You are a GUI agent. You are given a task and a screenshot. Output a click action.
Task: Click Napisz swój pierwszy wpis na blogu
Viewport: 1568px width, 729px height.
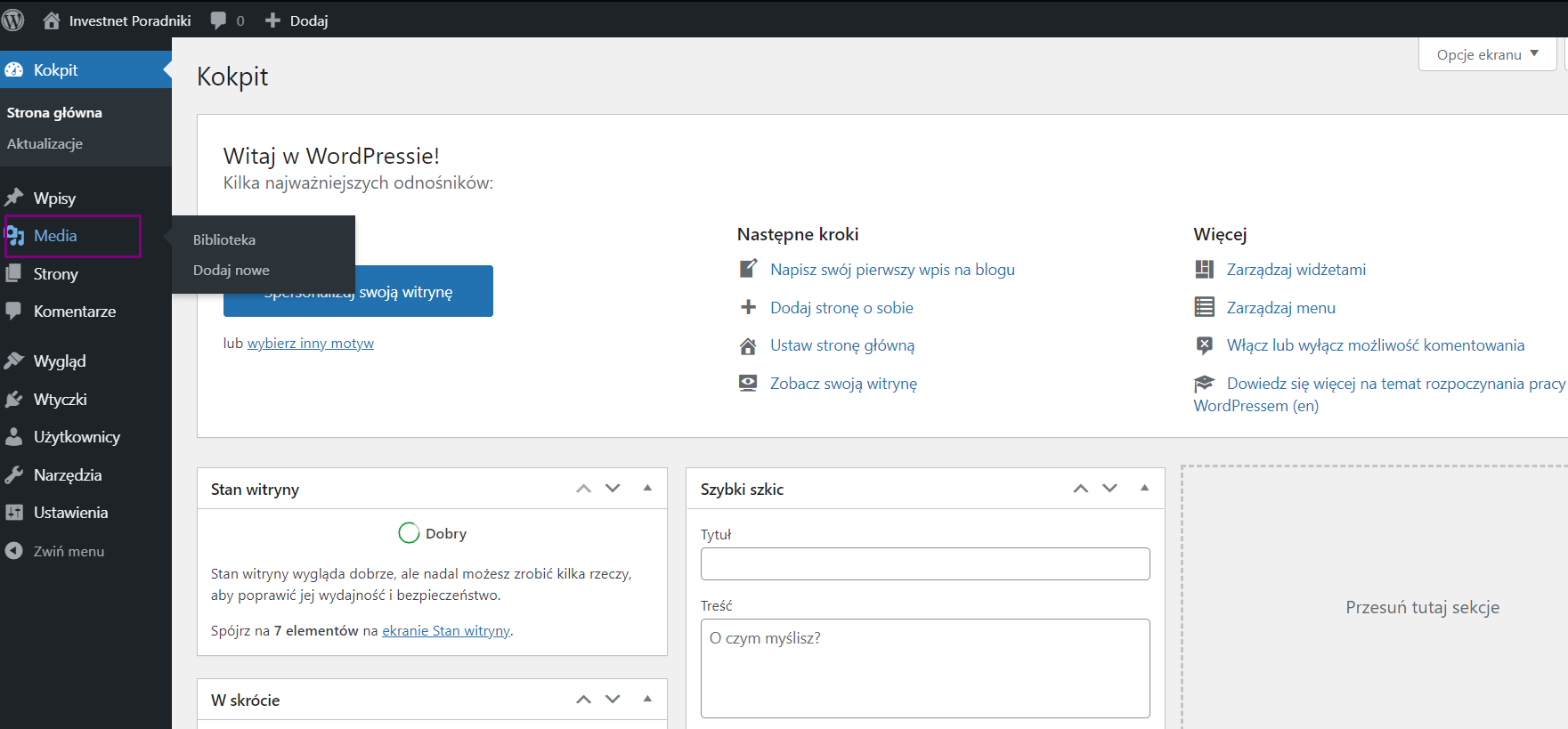click(x=892, y=270)
